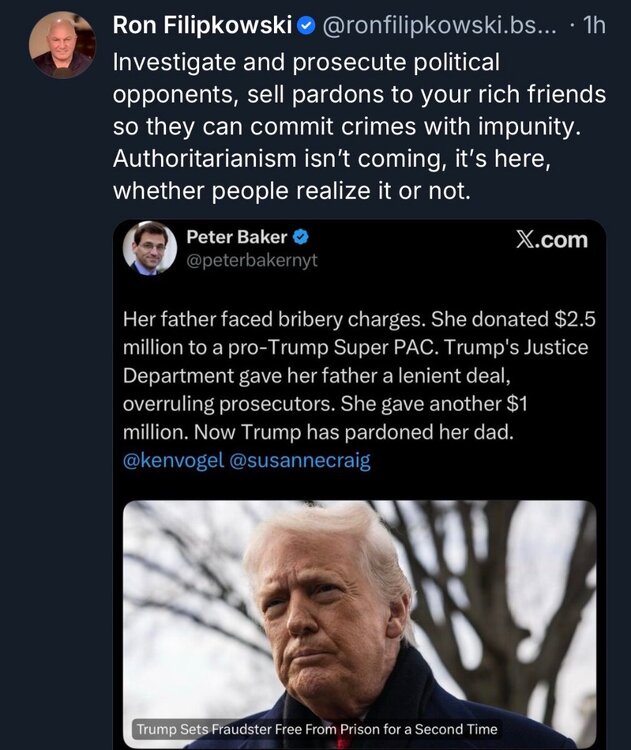Open the @susannecraig mention
This screenshot has height=750, width=631.
coord(300,460)
